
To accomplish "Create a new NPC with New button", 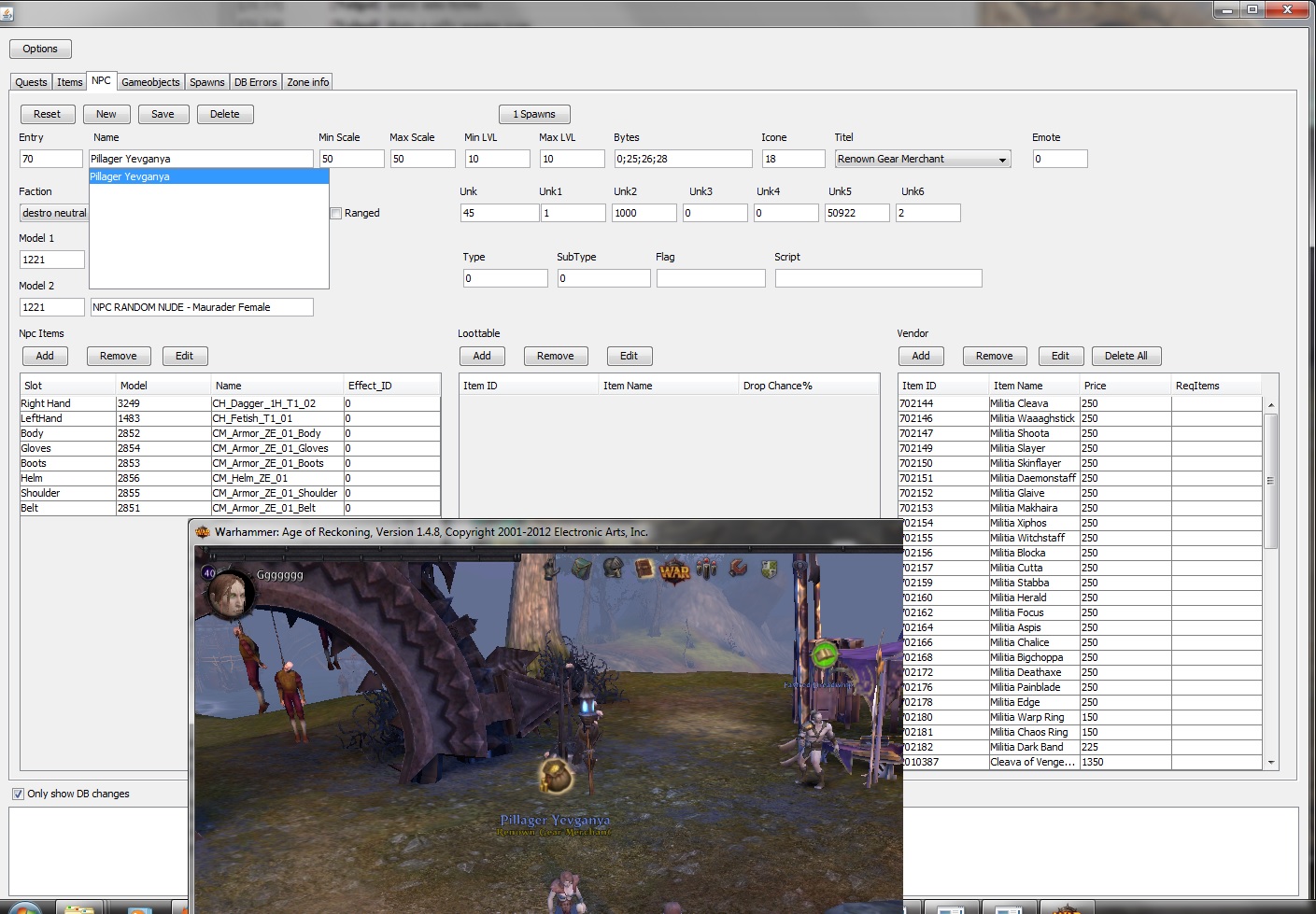I will coord(106,114).
